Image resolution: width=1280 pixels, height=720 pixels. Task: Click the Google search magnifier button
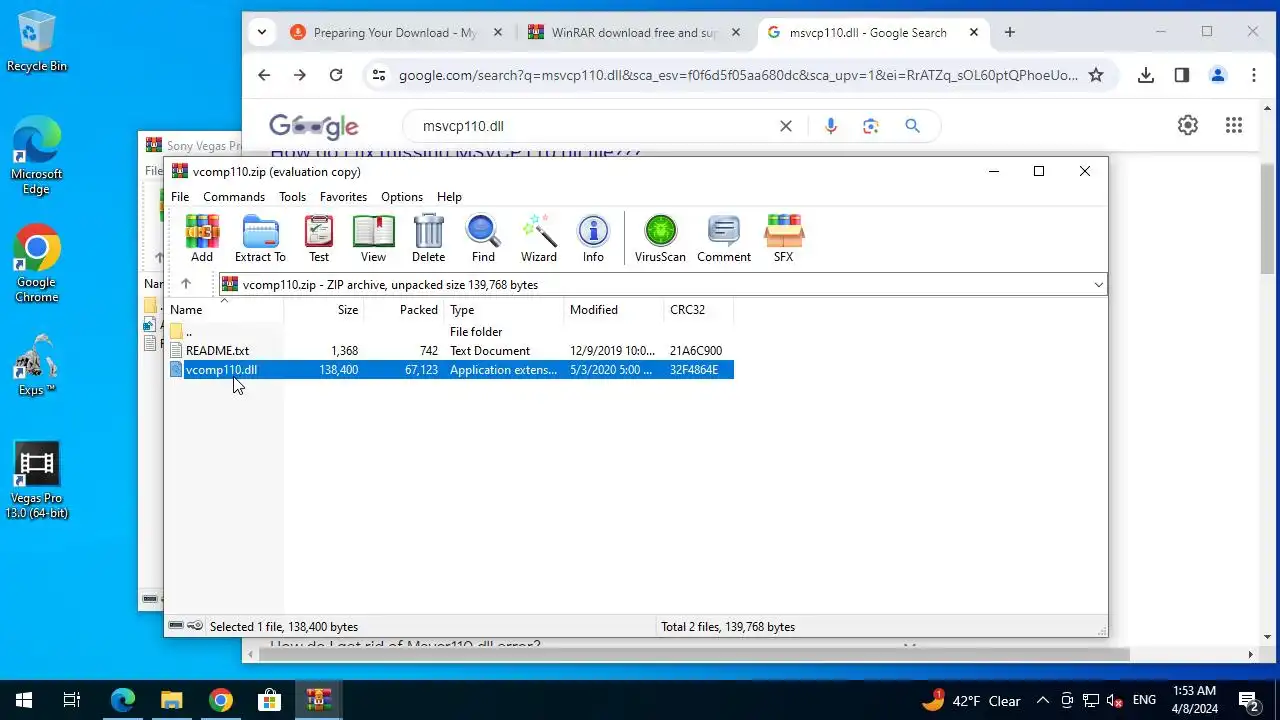click(x=912, y=126)
